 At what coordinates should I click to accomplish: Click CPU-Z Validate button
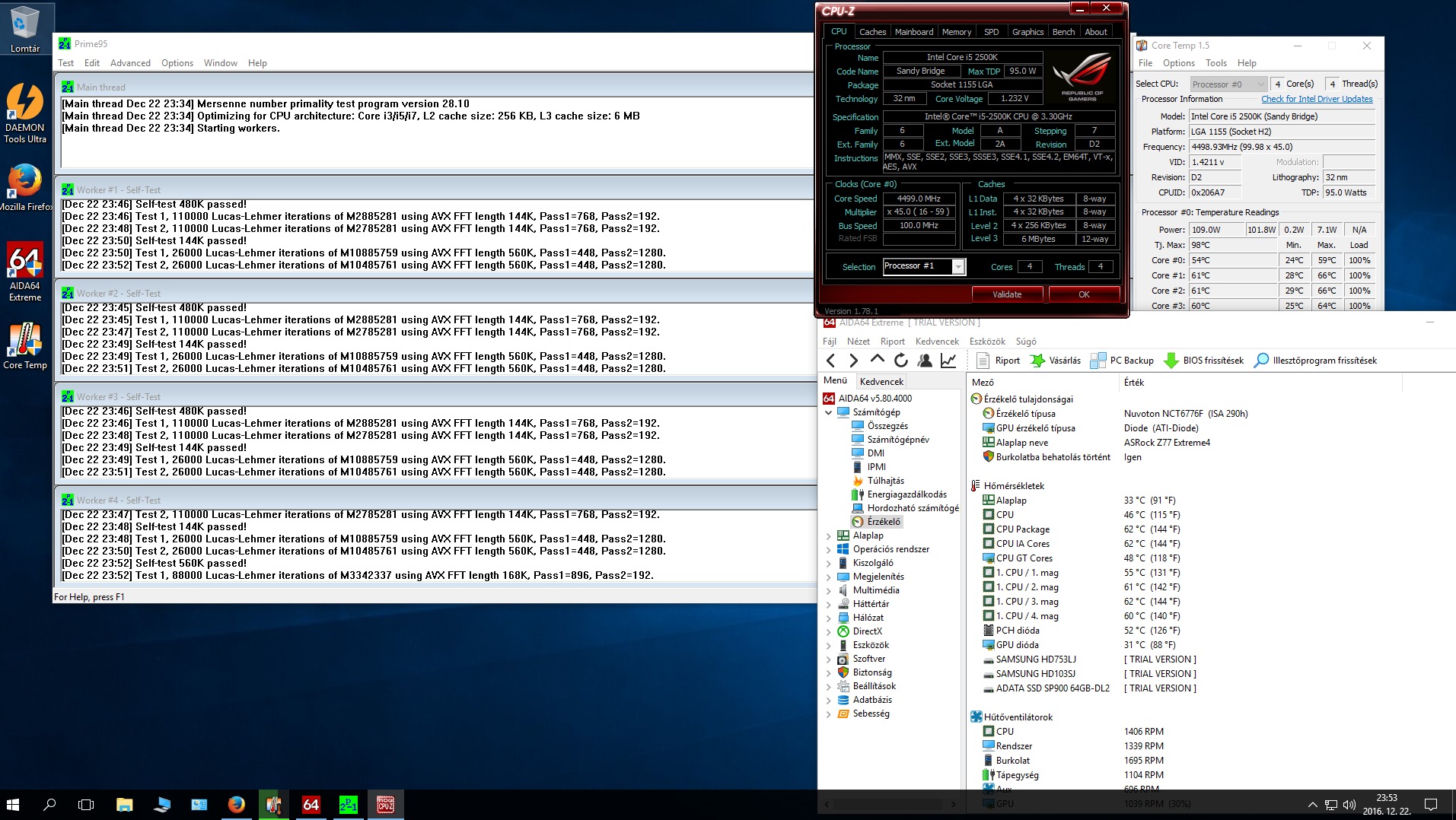(x=1007, y=294)
